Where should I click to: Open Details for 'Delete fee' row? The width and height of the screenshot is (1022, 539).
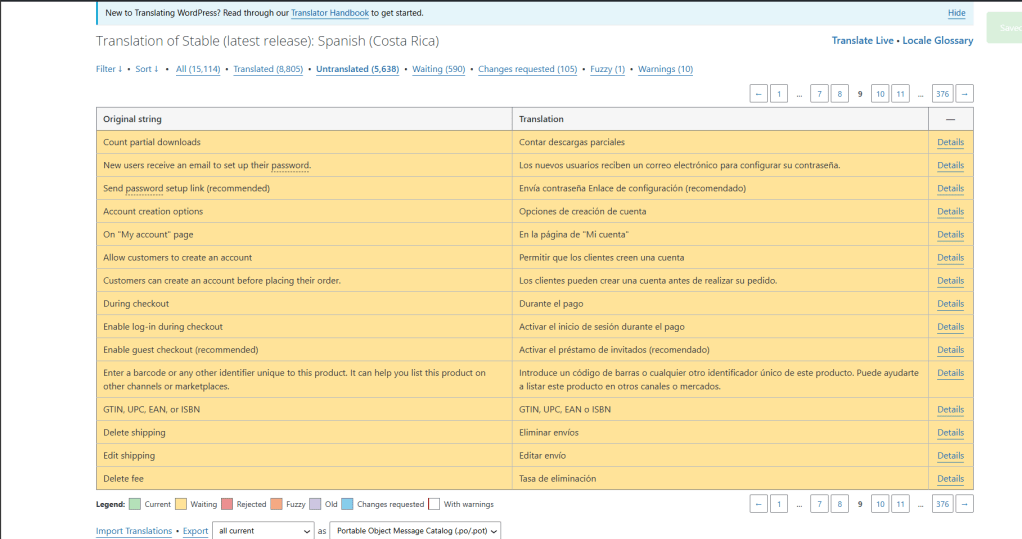[950, 478]
